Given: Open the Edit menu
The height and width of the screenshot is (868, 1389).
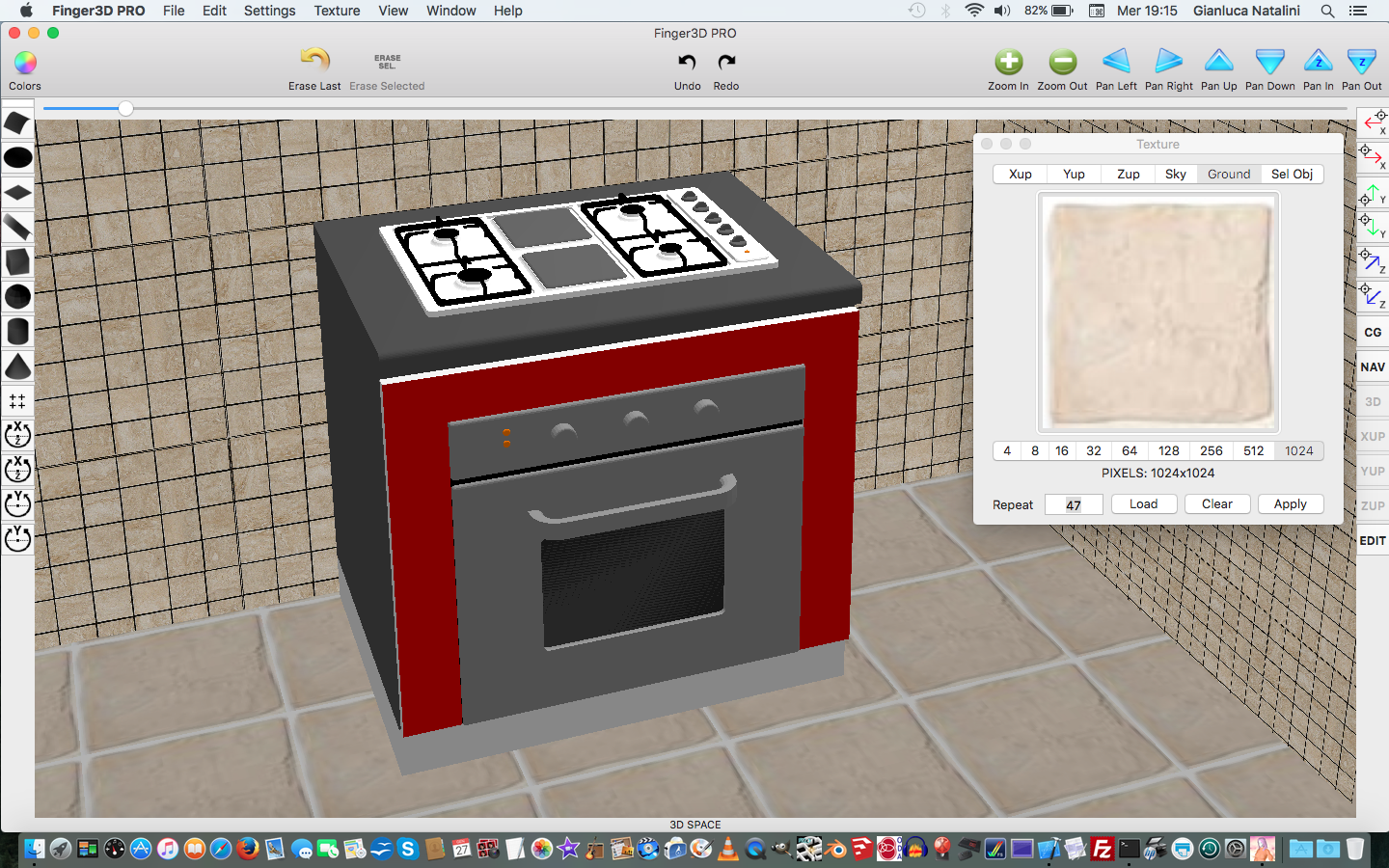Looking at the screenshot, I should [x=214, y=11].
